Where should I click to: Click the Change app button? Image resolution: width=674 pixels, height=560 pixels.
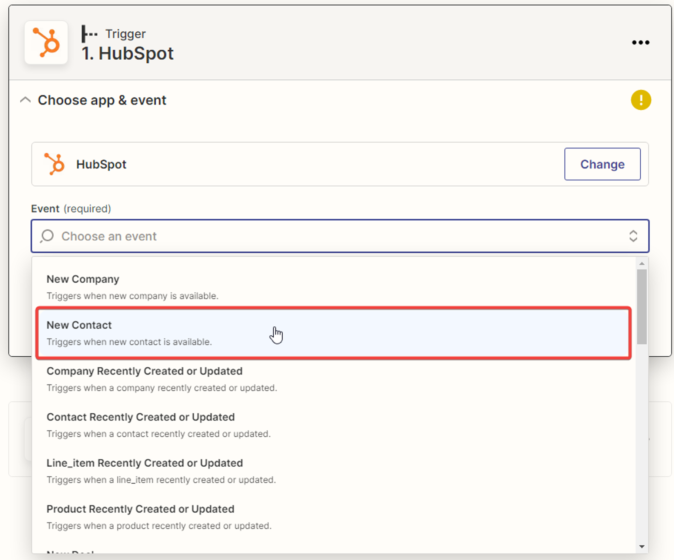point(602,164)
